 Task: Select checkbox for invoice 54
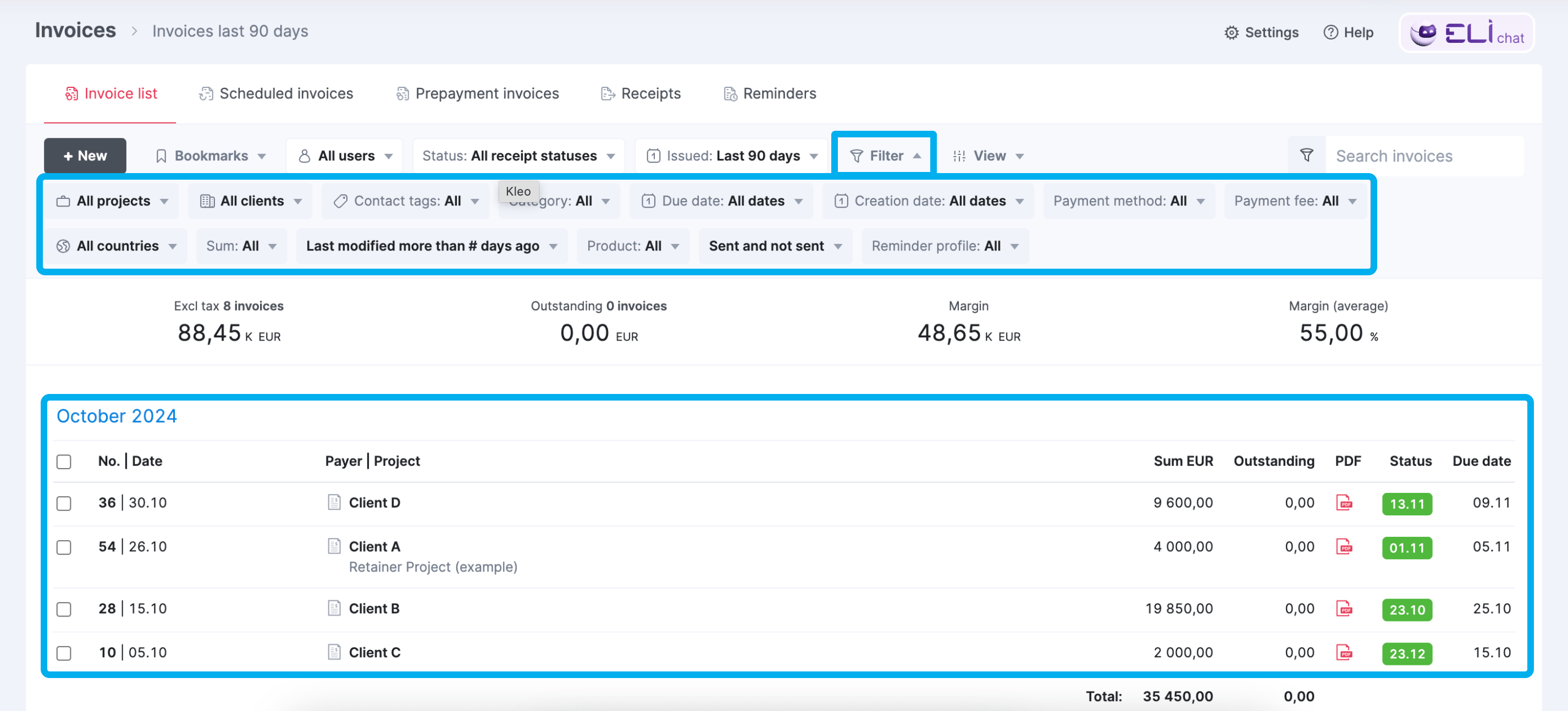pyautogui.click(x=64, y=547)
